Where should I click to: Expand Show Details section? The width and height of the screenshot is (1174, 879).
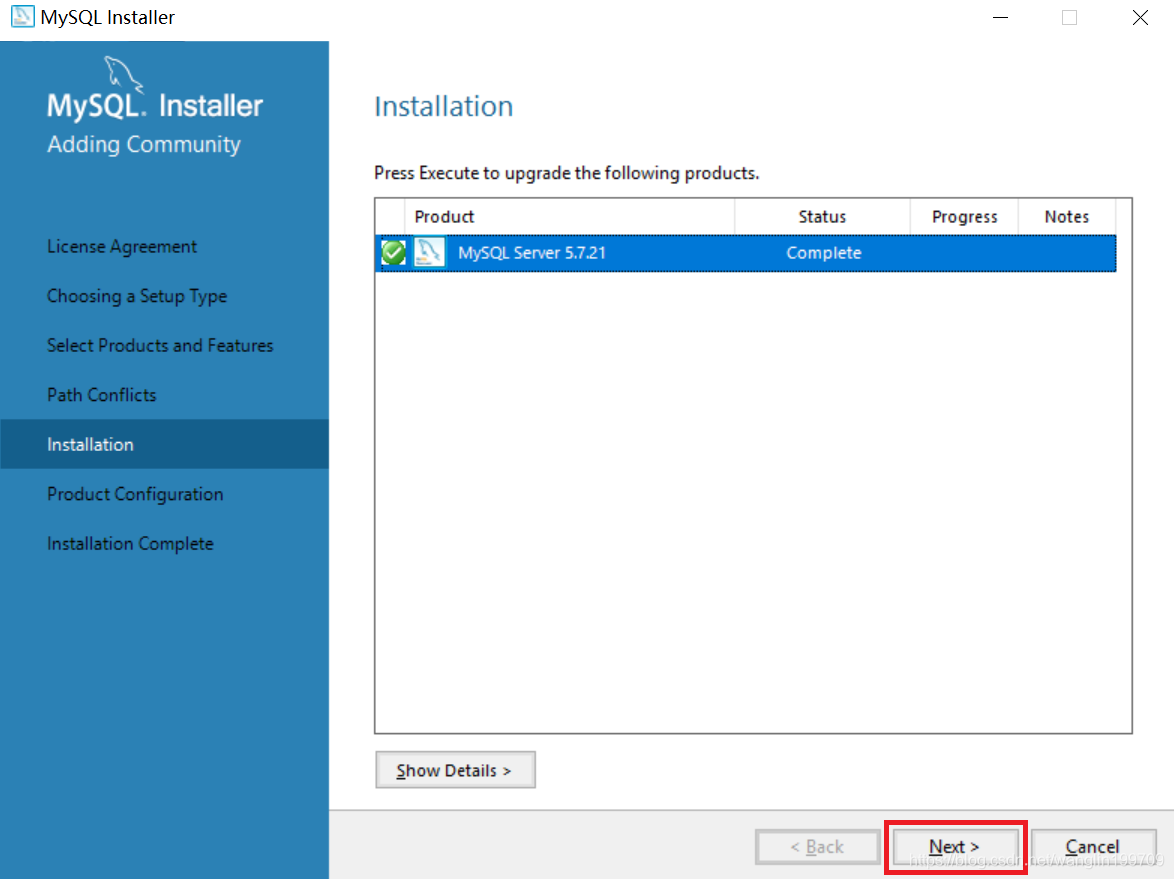coord(454,770)
